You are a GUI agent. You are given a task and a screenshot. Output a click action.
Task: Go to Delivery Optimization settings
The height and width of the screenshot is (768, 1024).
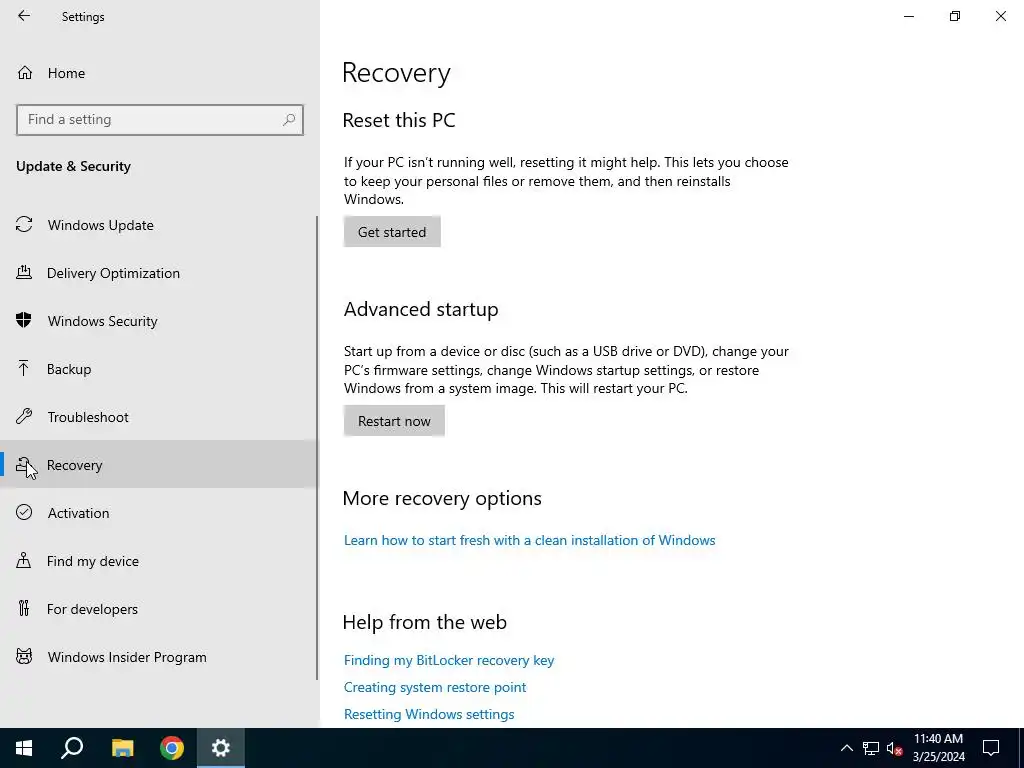pyautogui.click(x=159, y=273)
